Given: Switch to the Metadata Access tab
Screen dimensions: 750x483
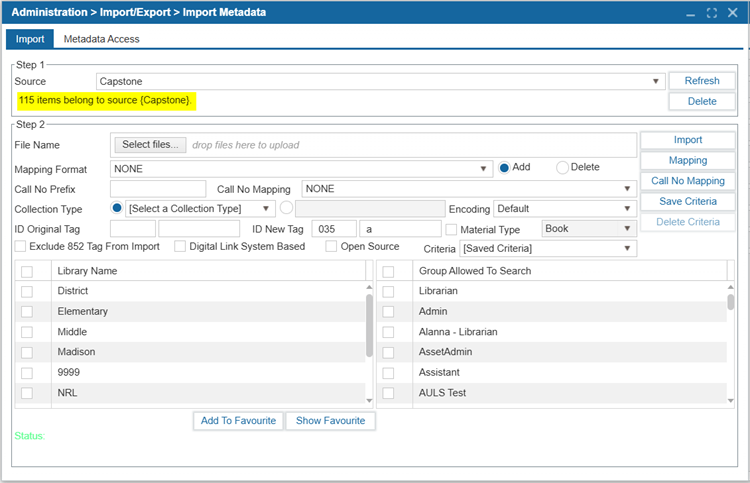Looking at the screenshot, I should coord(101,39).
